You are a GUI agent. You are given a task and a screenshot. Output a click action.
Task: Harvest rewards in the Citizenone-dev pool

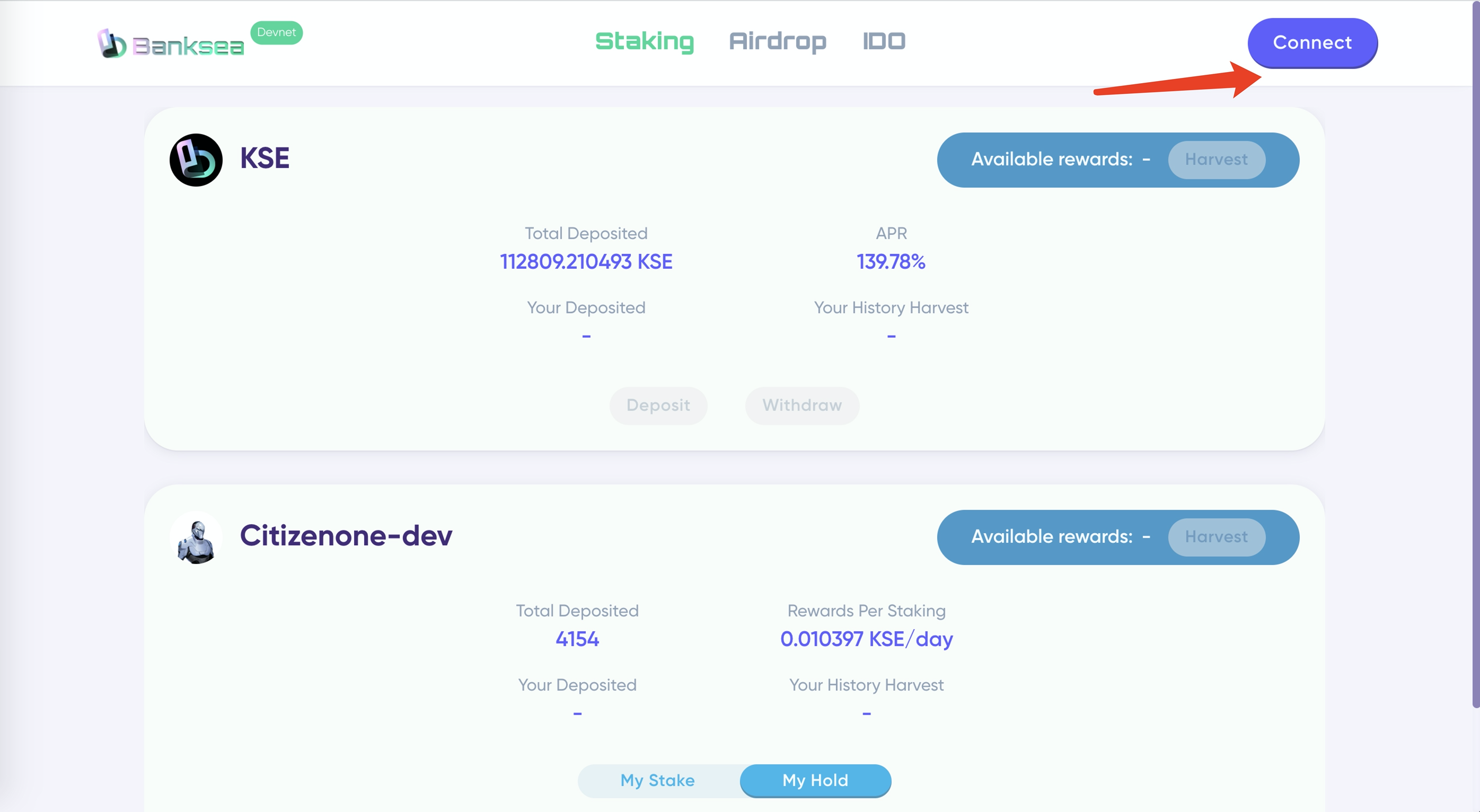tap(1215, 537)
